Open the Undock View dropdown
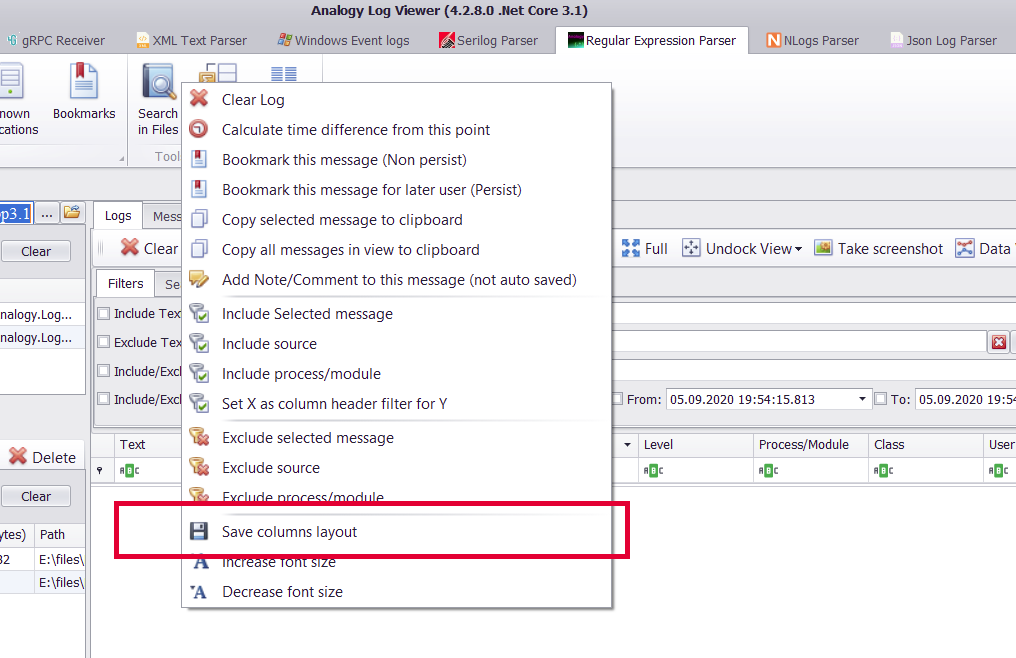The width and height of the screenshot is (1016, 658). coord(742,248)
